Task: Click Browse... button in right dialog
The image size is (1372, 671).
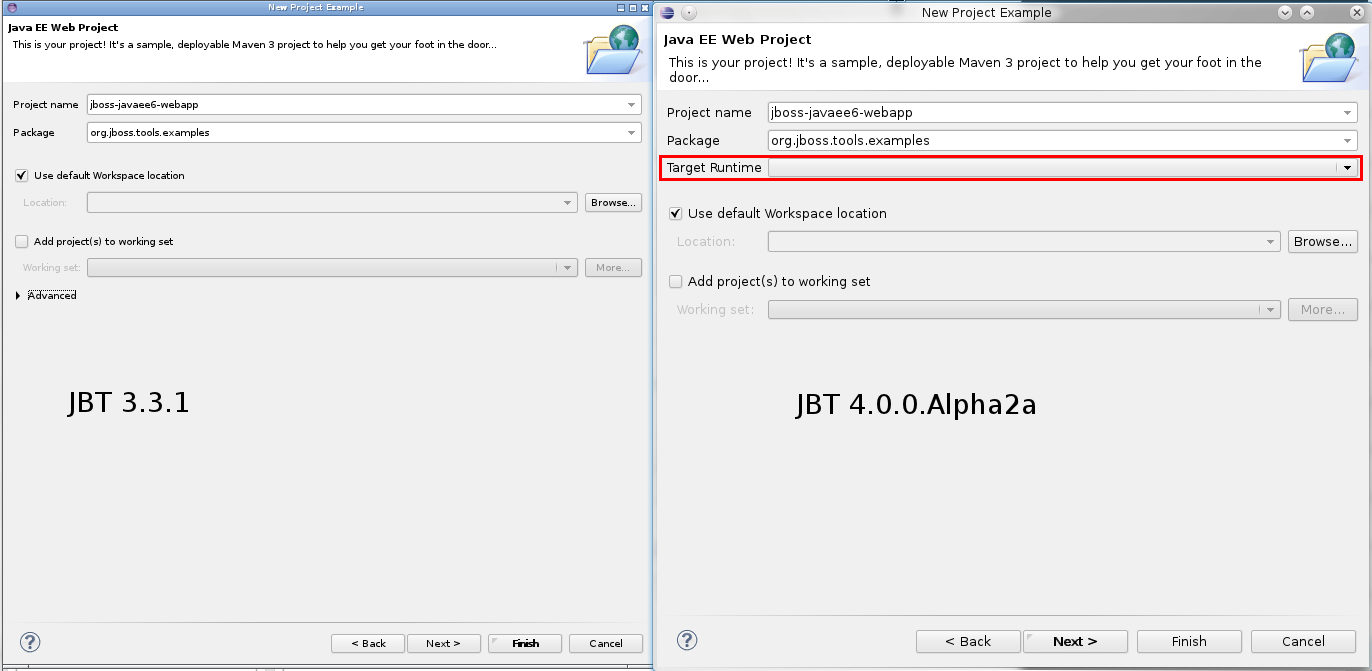Action: point(1323,241)
